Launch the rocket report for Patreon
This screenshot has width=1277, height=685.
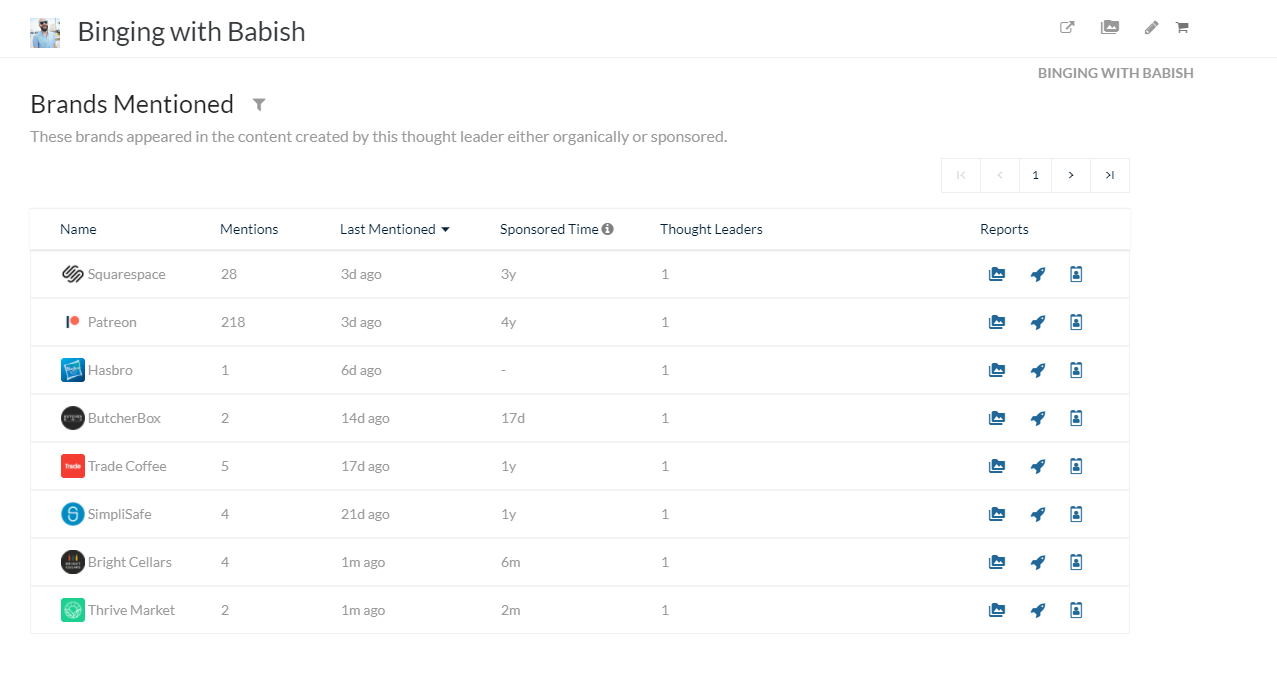pos(1038,322)
